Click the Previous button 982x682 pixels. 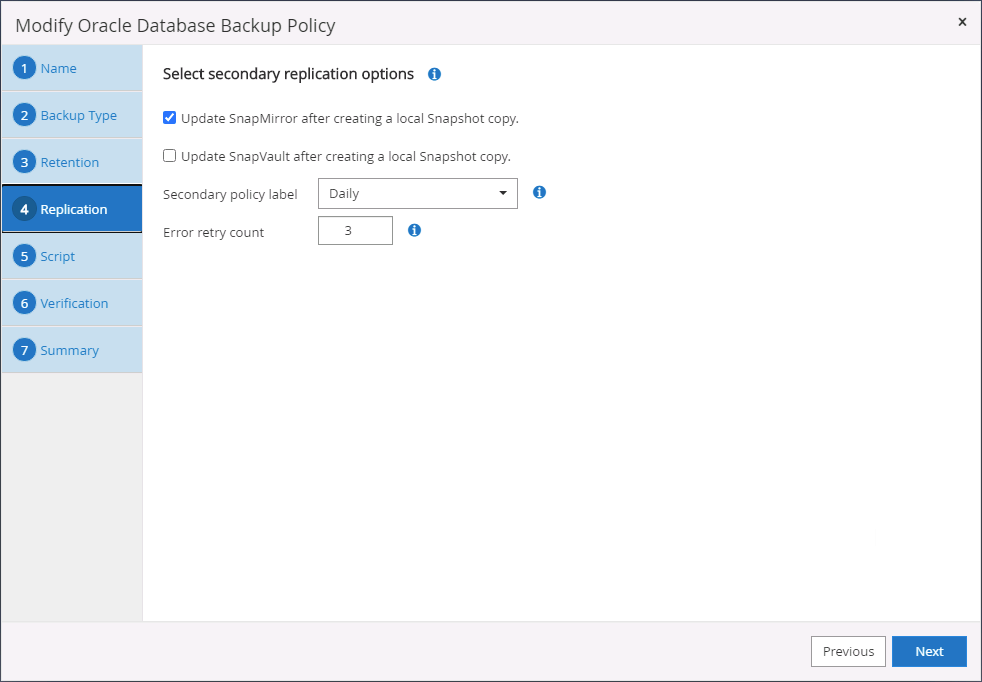(848, 651)
